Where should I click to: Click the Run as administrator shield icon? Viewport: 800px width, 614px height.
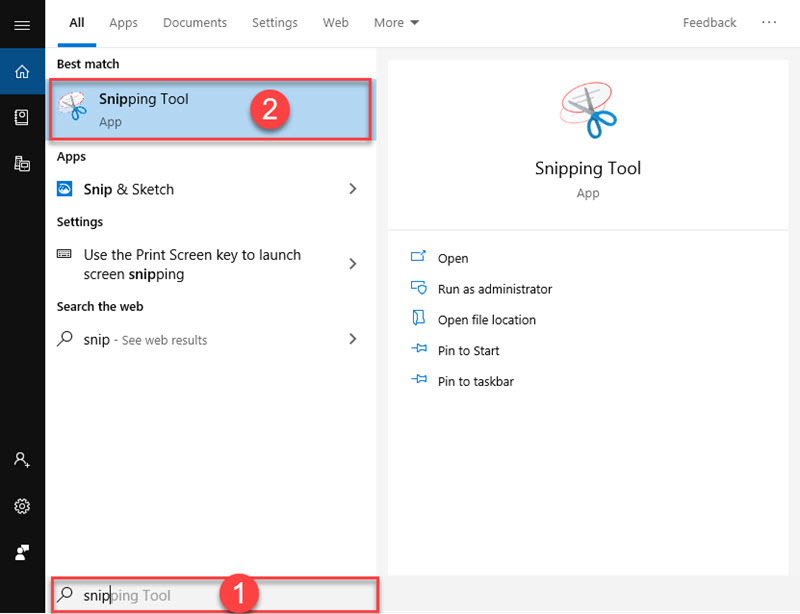[419, 287]
